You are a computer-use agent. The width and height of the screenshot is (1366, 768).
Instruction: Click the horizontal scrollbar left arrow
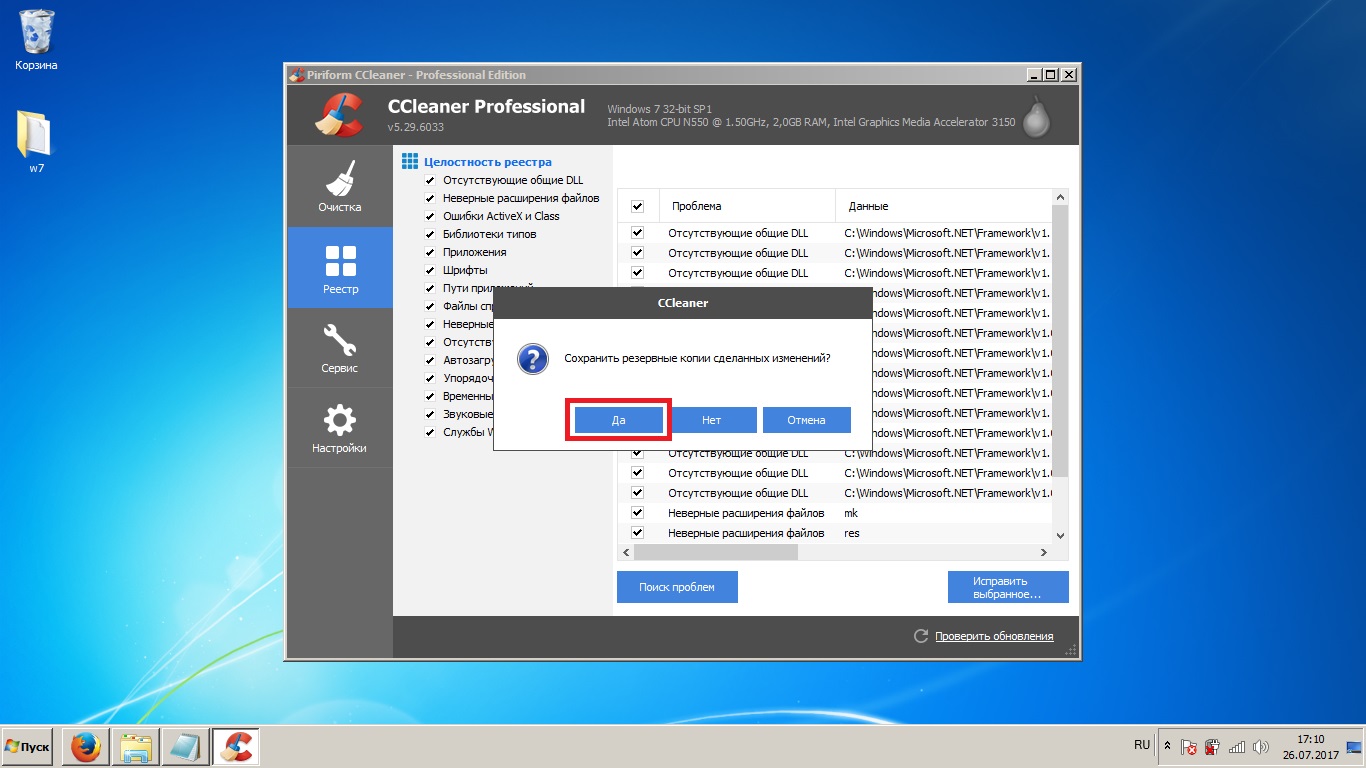point(626,552)
